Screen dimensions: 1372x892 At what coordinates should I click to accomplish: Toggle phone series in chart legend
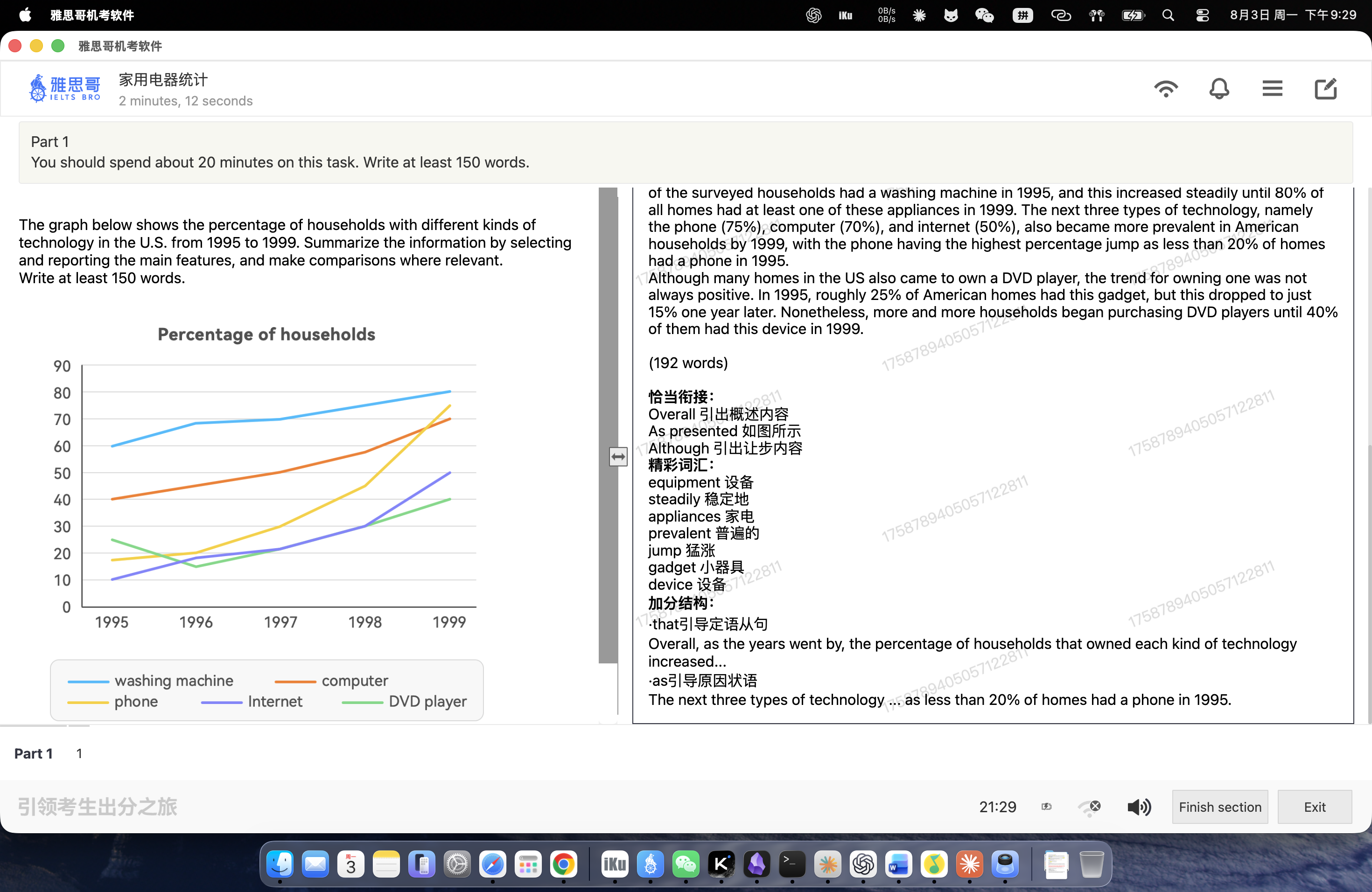[x=113, y=701]
